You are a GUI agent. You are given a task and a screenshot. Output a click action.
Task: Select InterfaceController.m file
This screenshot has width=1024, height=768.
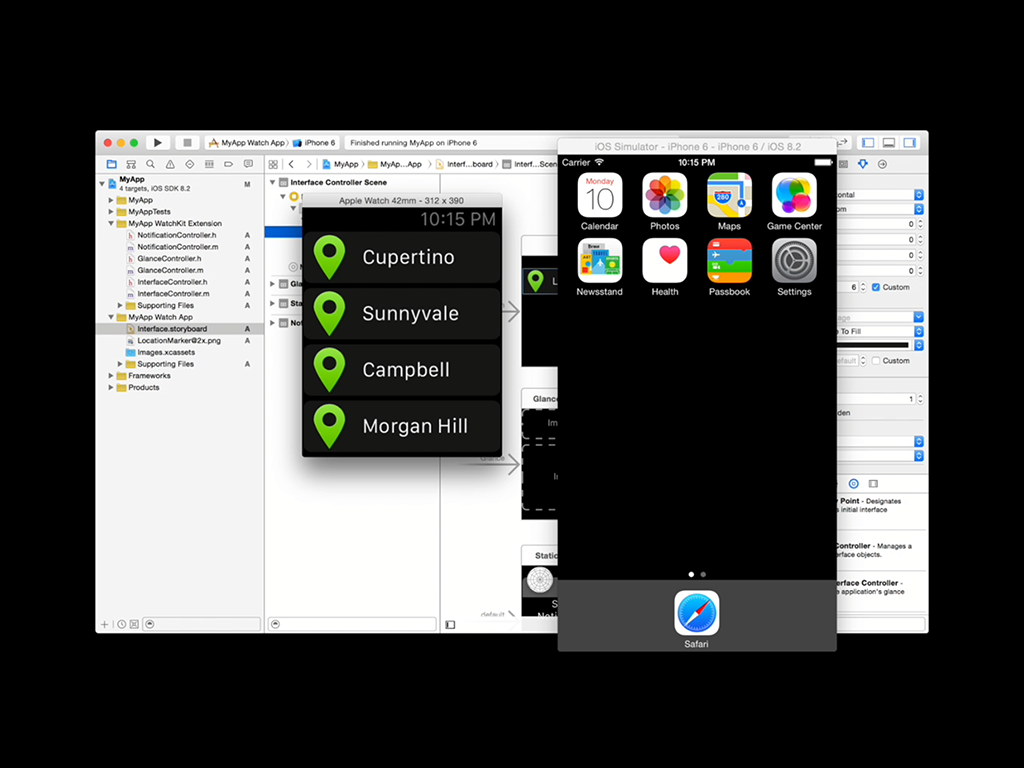173,293
